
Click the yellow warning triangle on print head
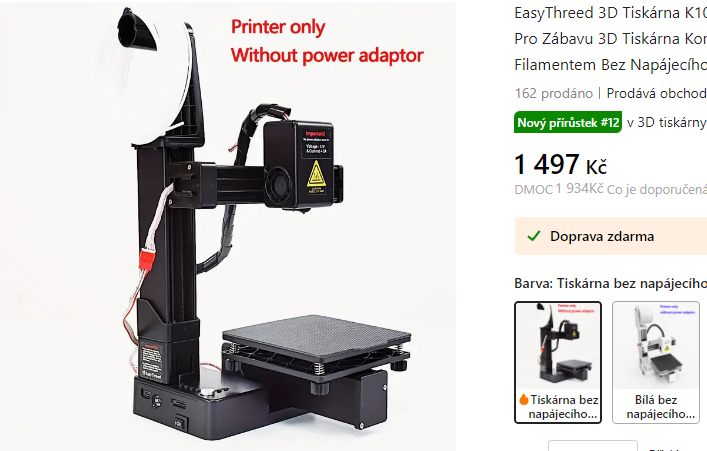[316, 175]
